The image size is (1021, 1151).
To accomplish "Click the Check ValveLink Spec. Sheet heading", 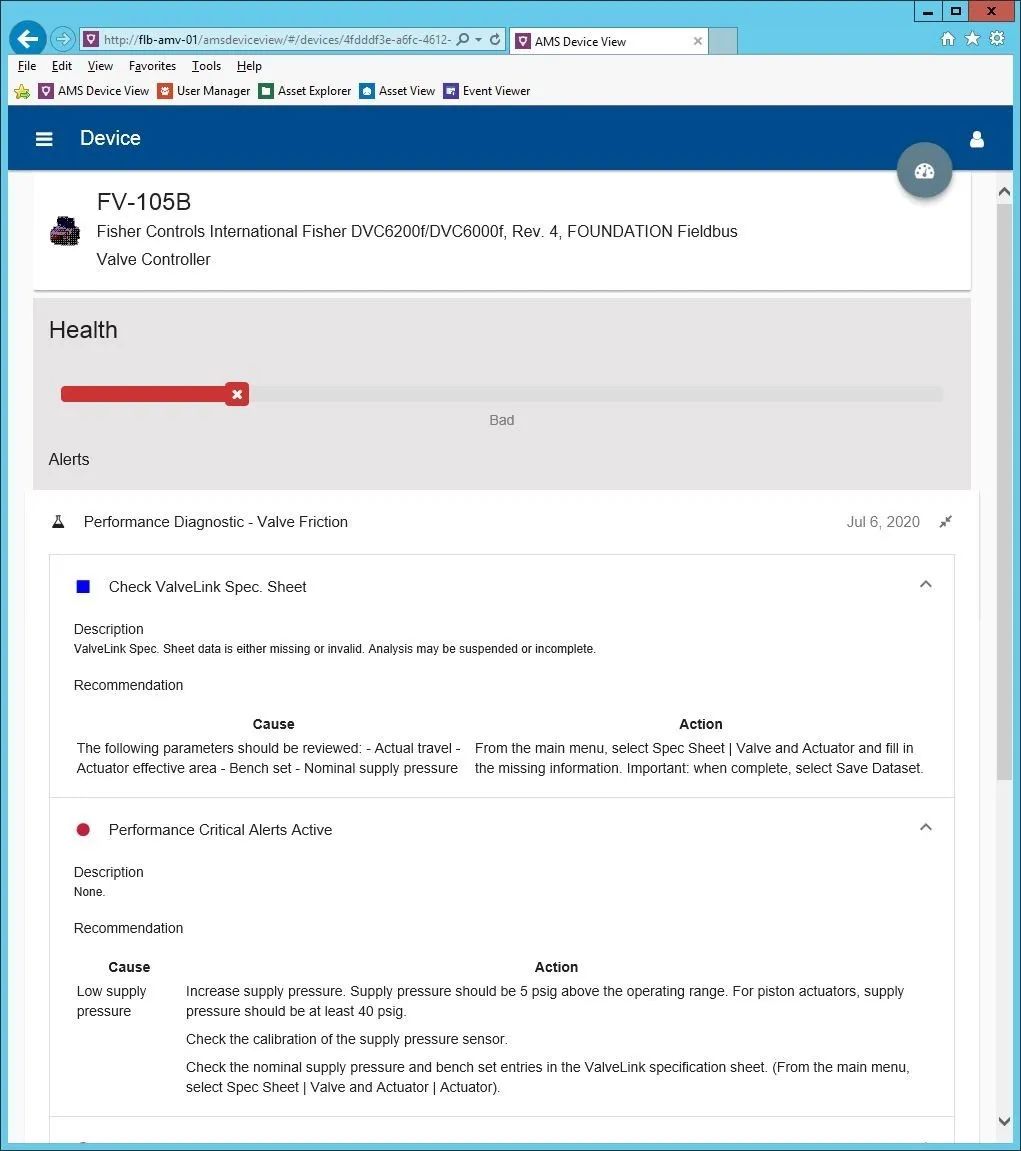I will (x=208, y=587).
